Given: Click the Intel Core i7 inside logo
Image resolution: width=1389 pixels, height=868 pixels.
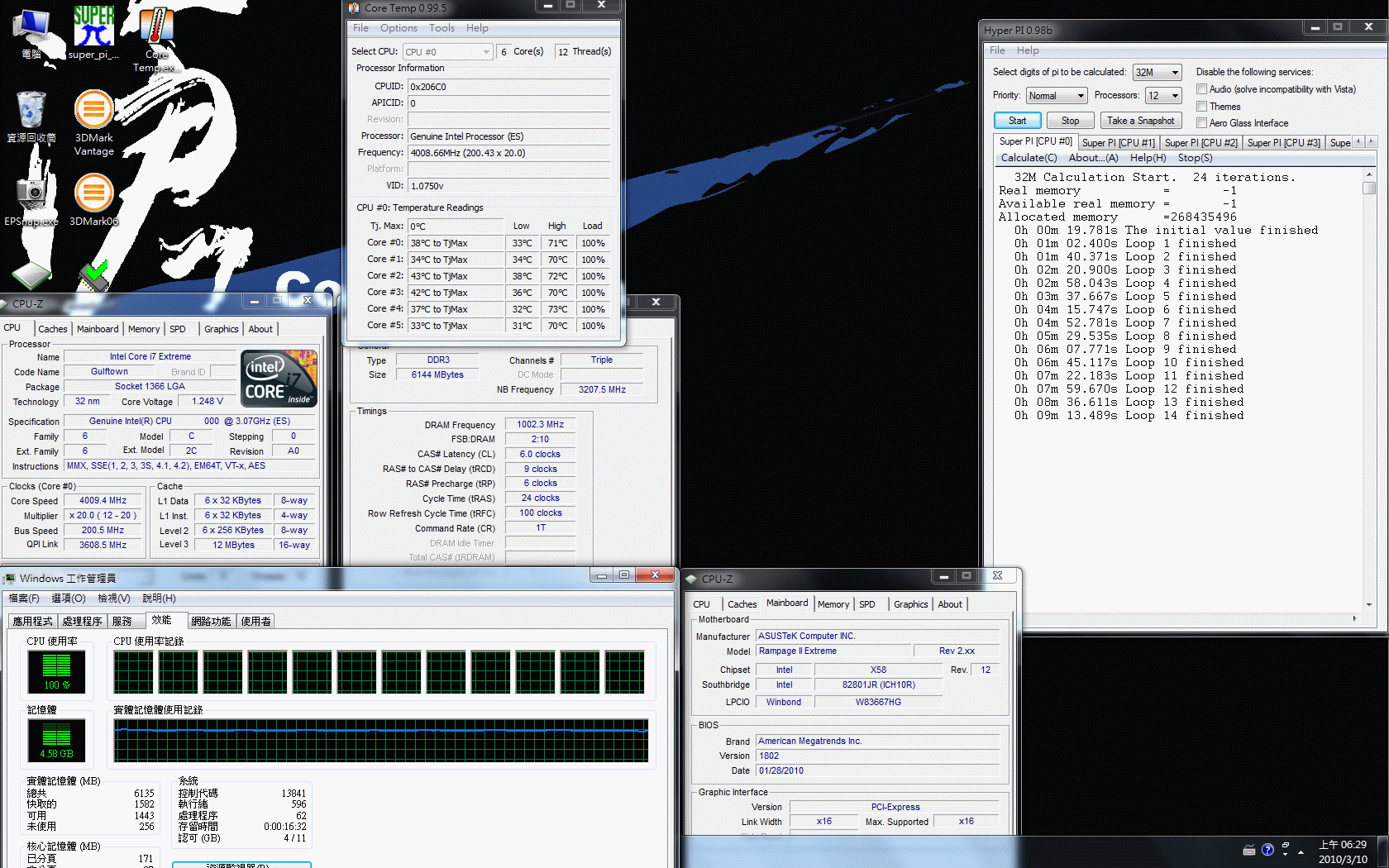Looking at the screenshot, I should (279, 379).
